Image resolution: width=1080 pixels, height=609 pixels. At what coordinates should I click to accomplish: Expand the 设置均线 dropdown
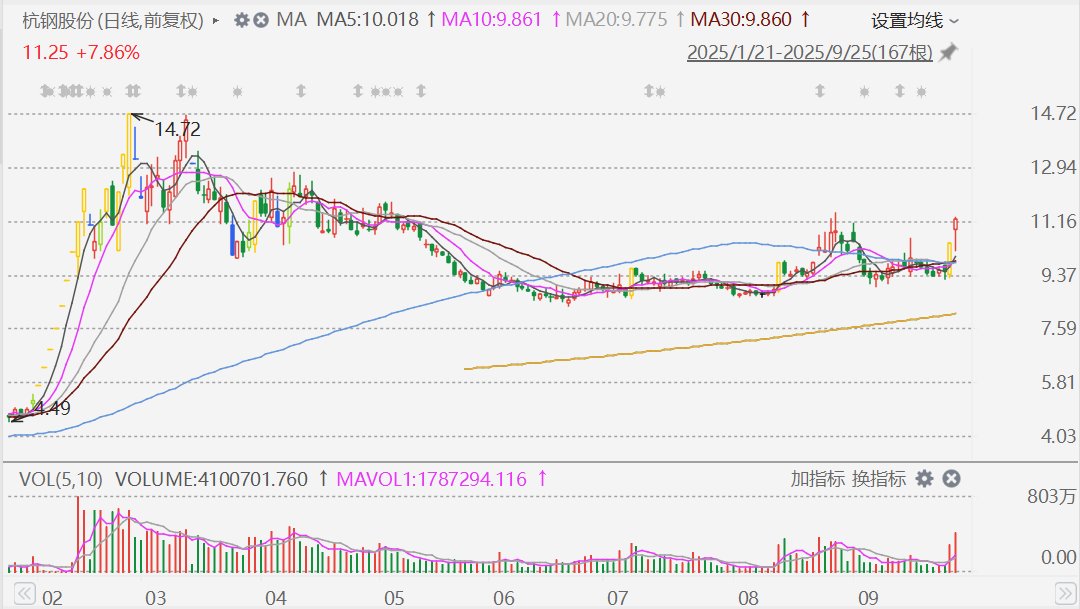914,20
